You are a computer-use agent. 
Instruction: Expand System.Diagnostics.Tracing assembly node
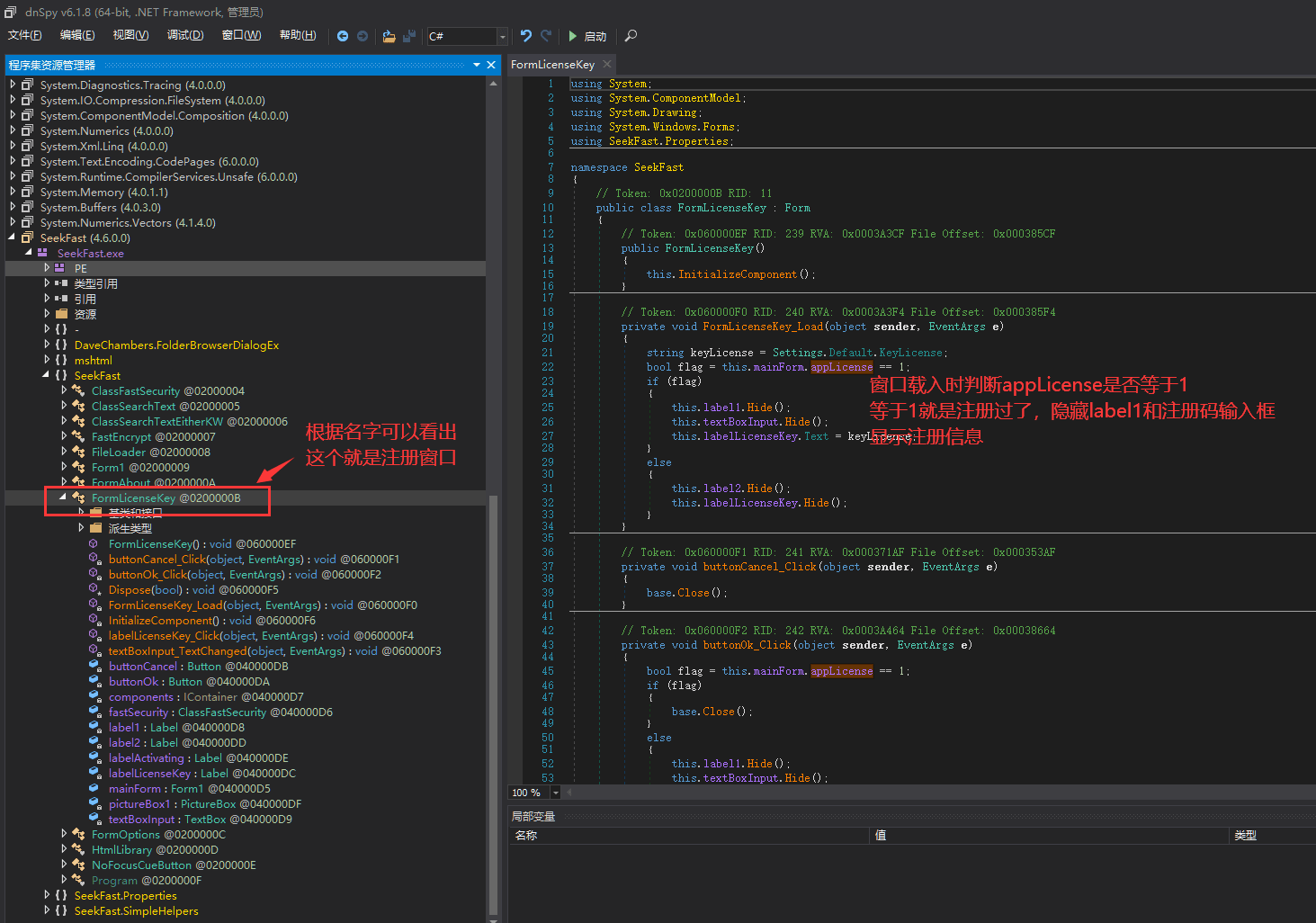tap(13, 85)
